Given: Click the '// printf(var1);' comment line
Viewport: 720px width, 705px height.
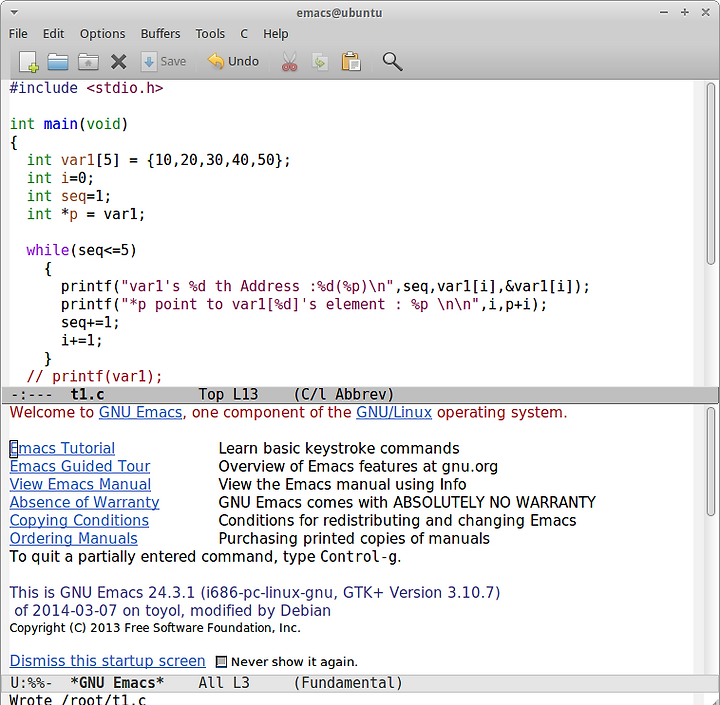Looking at the screenshot, I should click(x=95, y=377).
